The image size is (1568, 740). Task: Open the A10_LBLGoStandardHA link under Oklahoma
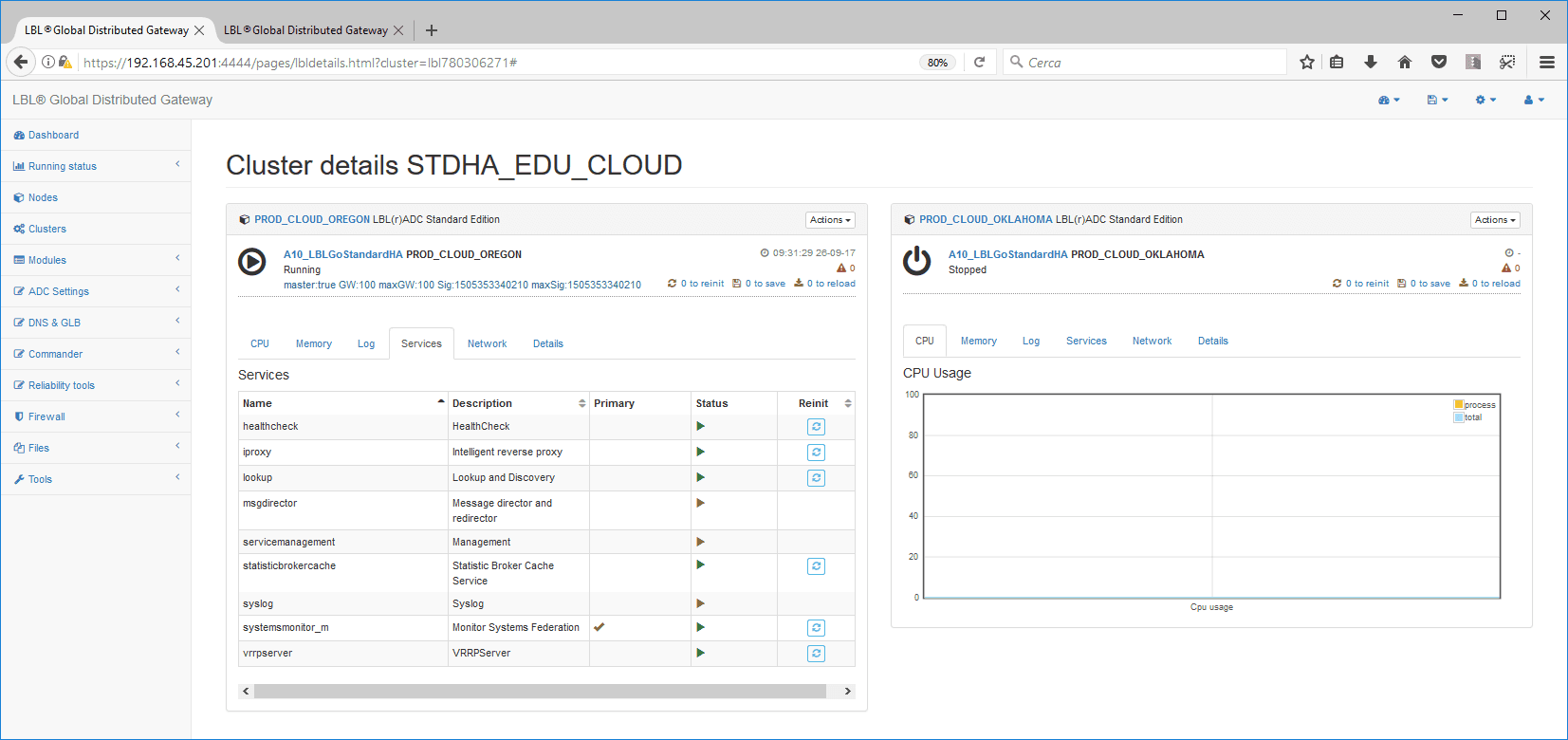1008,254
